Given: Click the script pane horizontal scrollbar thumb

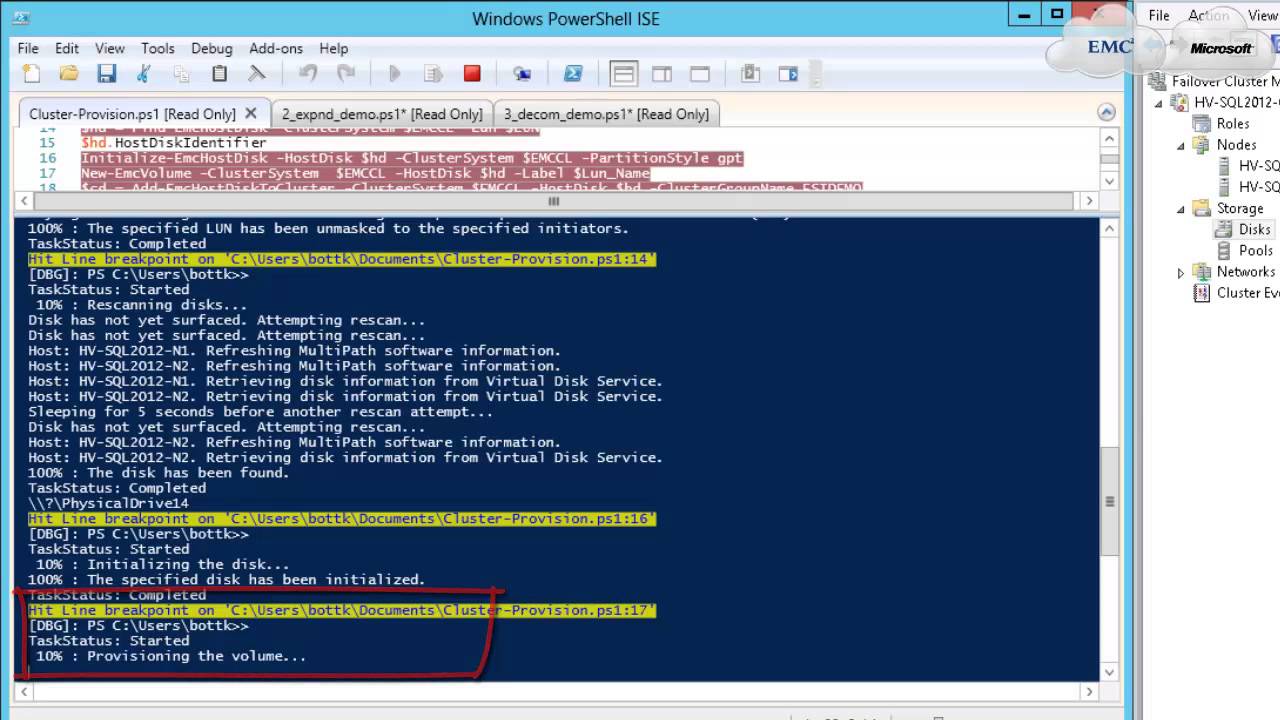Looking at the screenshot, I should (553, 201).
